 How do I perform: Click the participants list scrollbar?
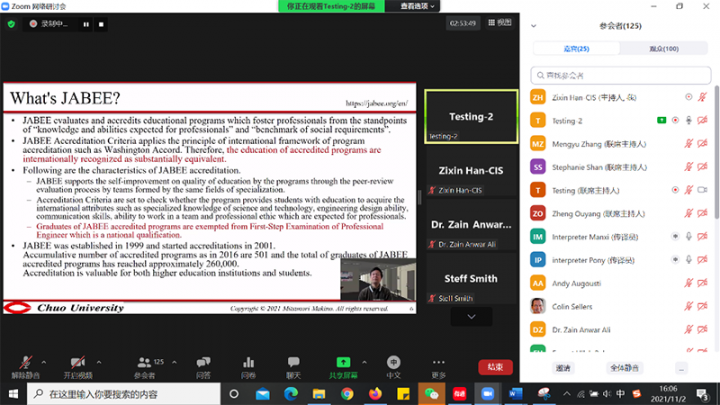pyautogui.click(x=716, y=152)
